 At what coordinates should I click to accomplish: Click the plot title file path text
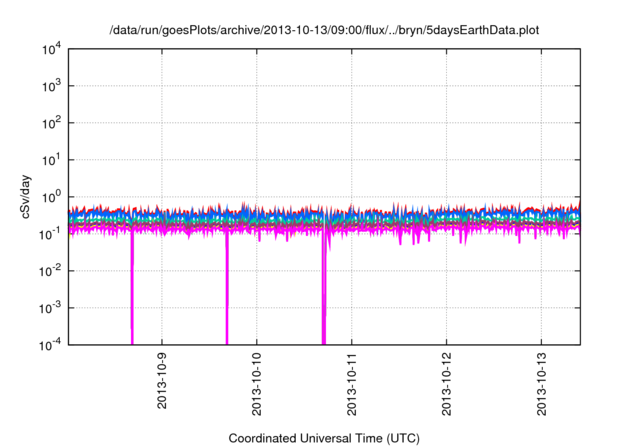(x=324, y=30)
